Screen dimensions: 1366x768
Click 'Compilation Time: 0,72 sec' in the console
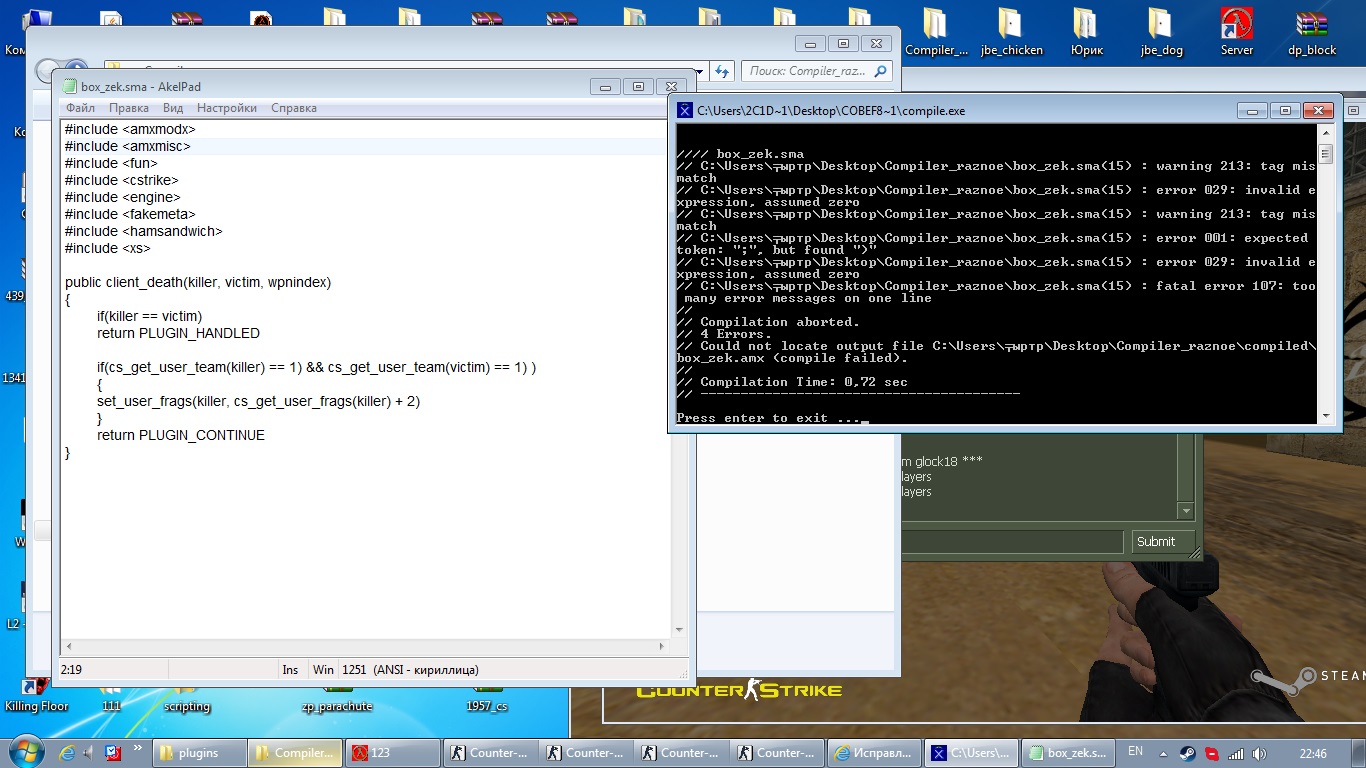coord(803,382)
